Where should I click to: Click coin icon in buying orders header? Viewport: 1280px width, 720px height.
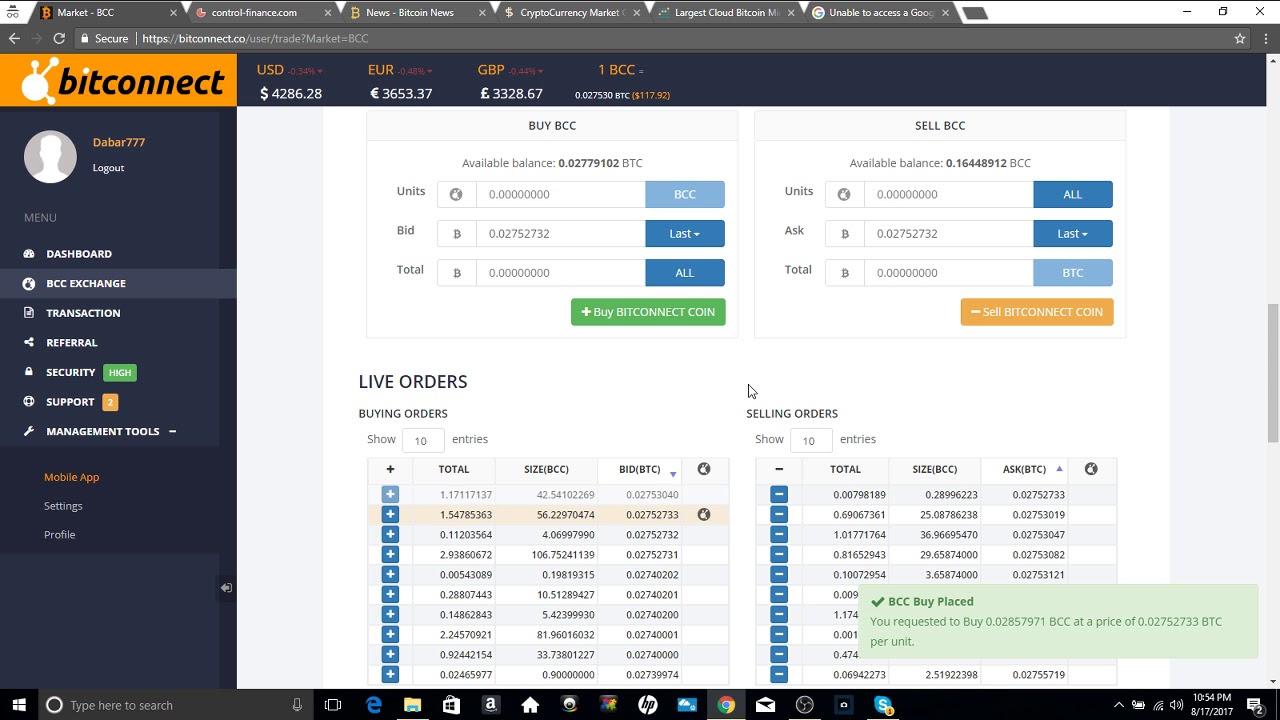click(x=704, y=469)
